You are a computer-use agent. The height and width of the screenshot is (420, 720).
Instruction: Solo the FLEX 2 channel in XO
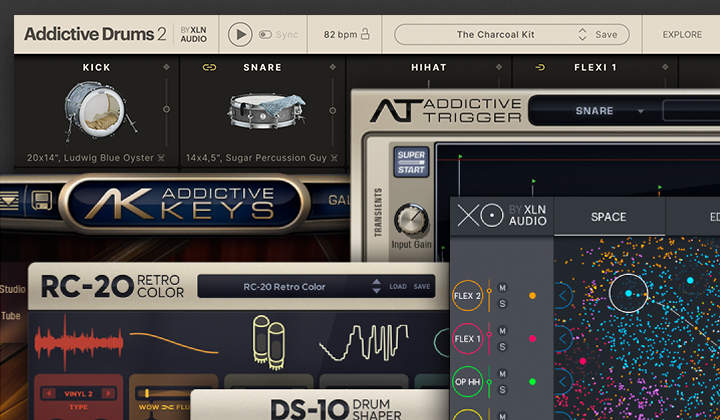coord(502,303)
